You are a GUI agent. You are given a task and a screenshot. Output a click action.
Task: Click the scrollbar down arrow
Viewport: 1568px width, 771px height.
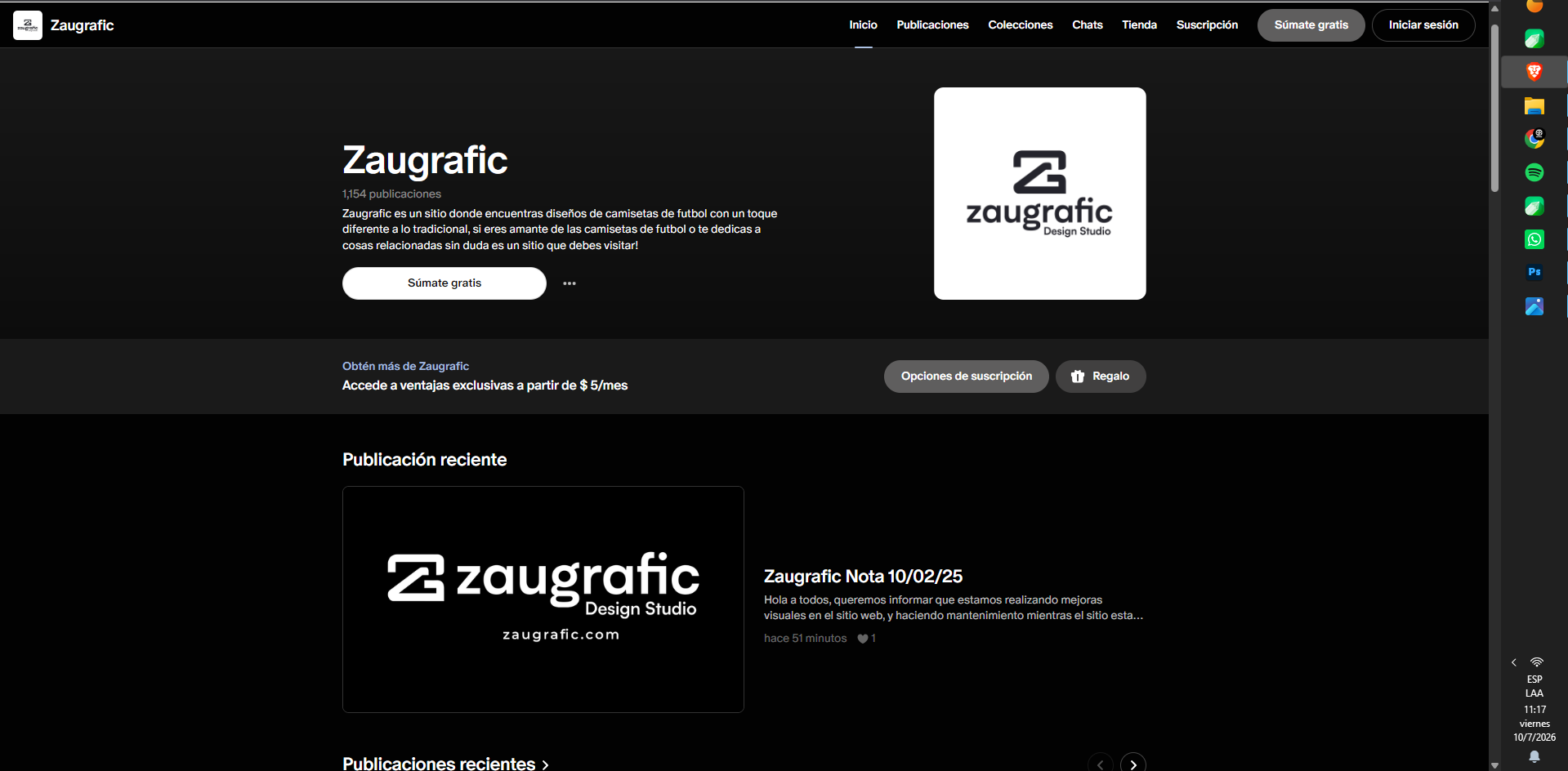tap(1494, 765)
